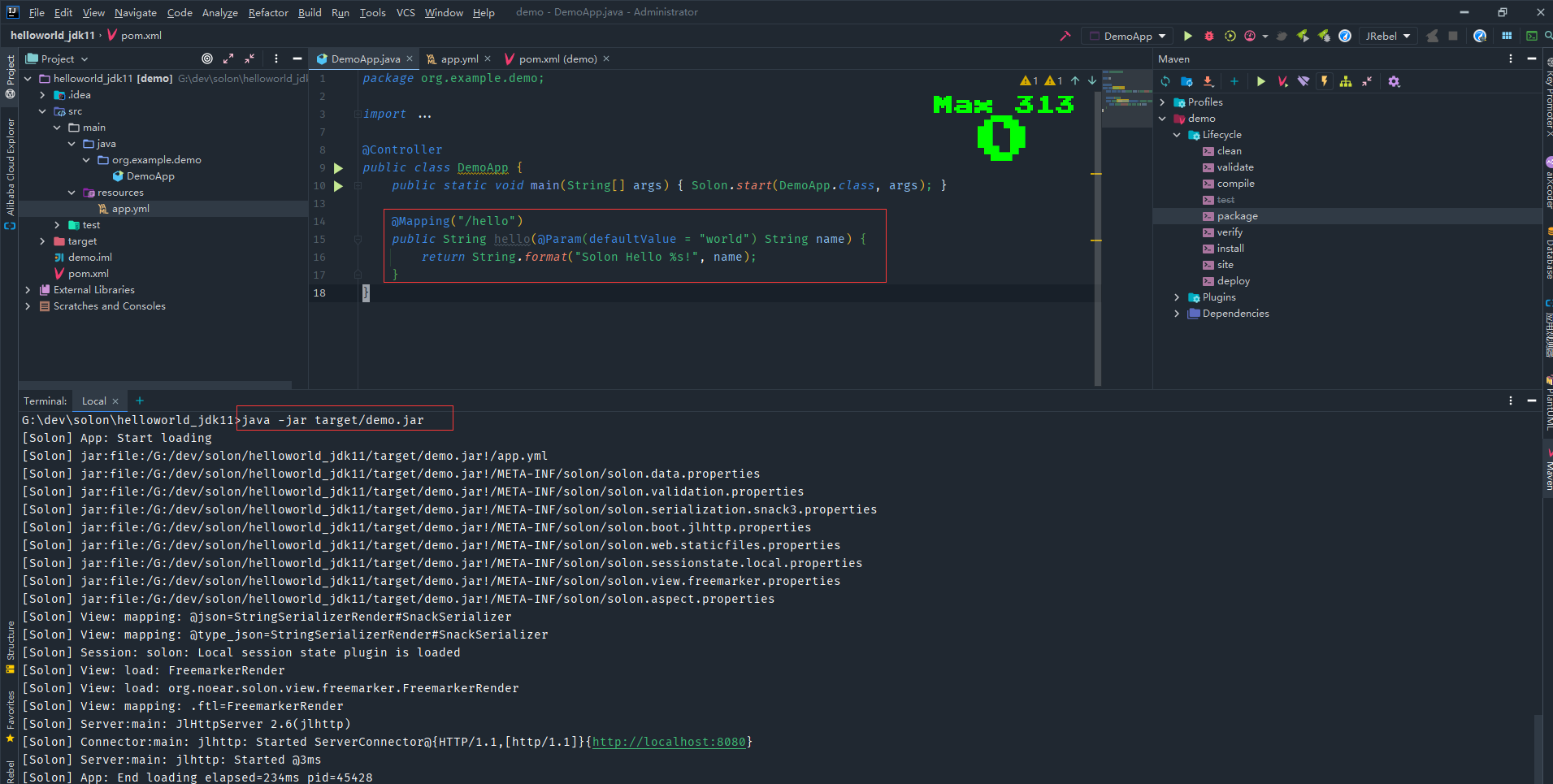Expand External Libraries node
The height and width of the screenshot is (784, 1553).
point(28,290)
